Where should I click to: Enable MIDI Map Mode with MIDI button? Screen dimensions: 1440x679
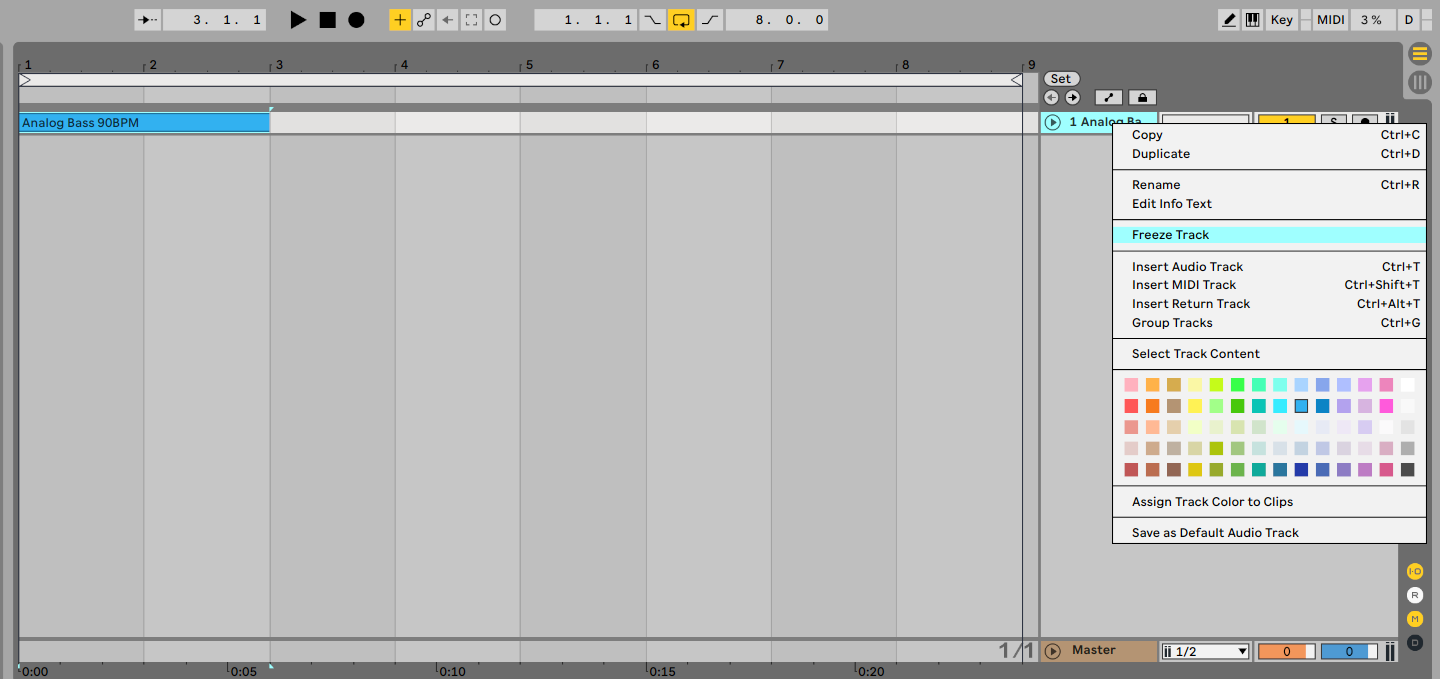[x=1330, y=20]
